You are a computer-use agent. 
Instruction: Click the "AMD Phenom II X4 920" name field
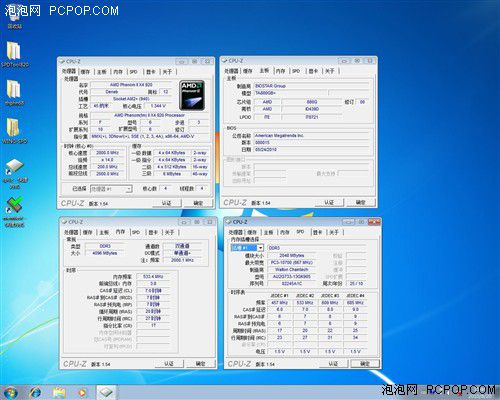pos(131,85)
